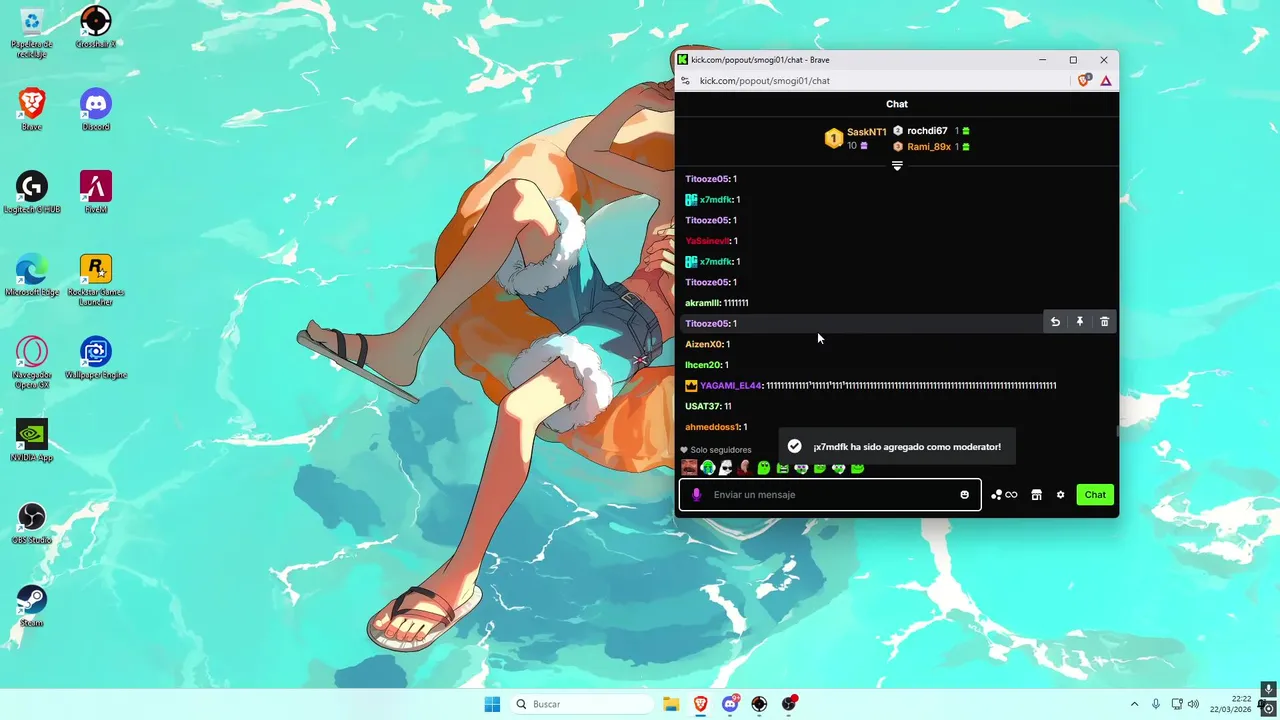Image resolution: width=1280 pixels, height=720 pixels.
Task: Click the chat scrollbar thumb
Action: (x=1117, y=431)
